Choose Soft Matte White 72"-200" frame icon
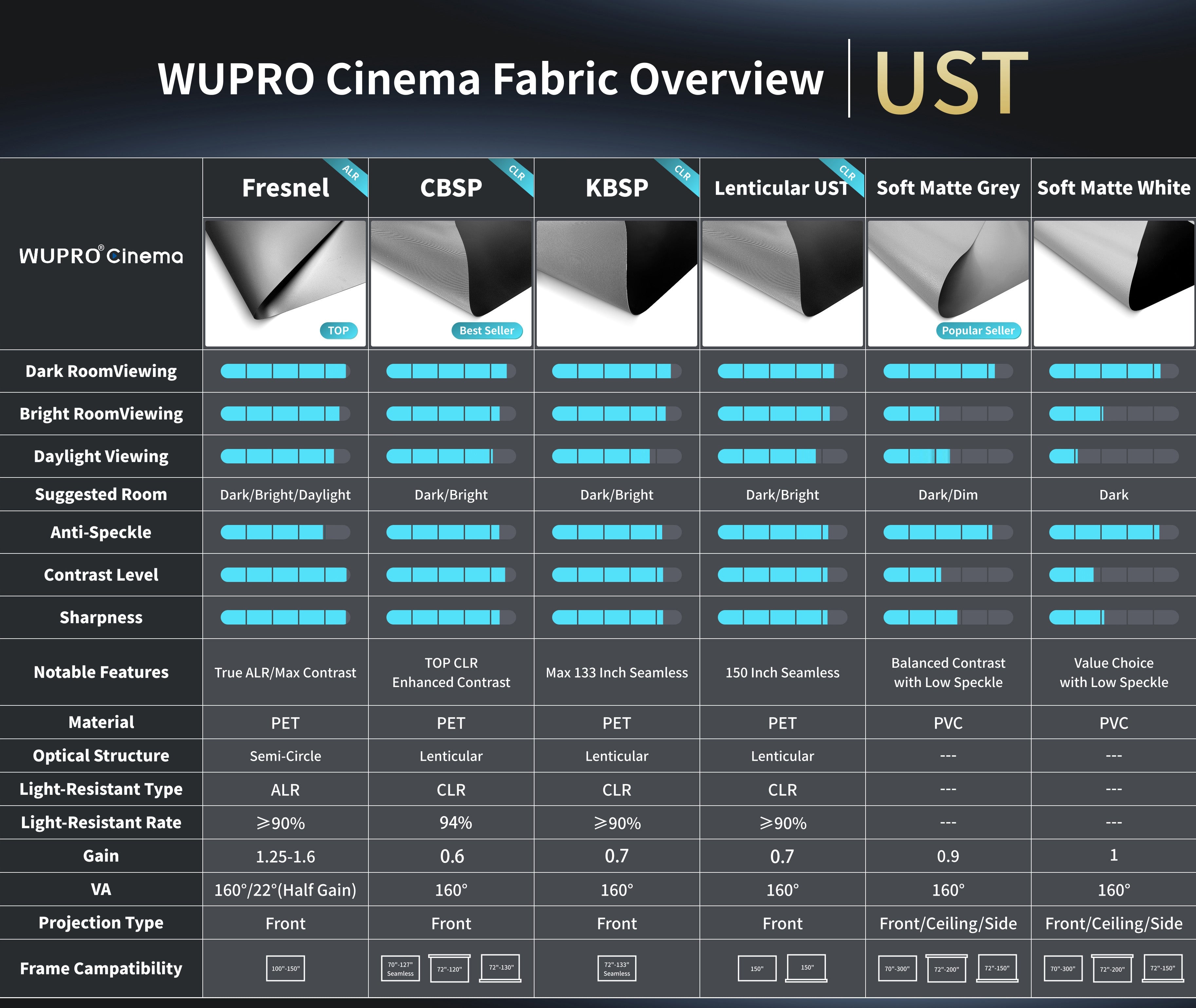1196x1008 pixels. [1112, 969]
